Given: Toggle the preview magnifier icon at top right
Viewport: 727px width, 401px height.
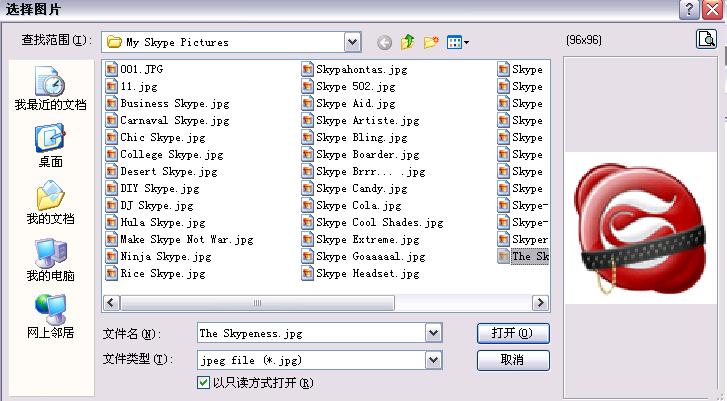Looking at the screenshot, I should 707,39.
